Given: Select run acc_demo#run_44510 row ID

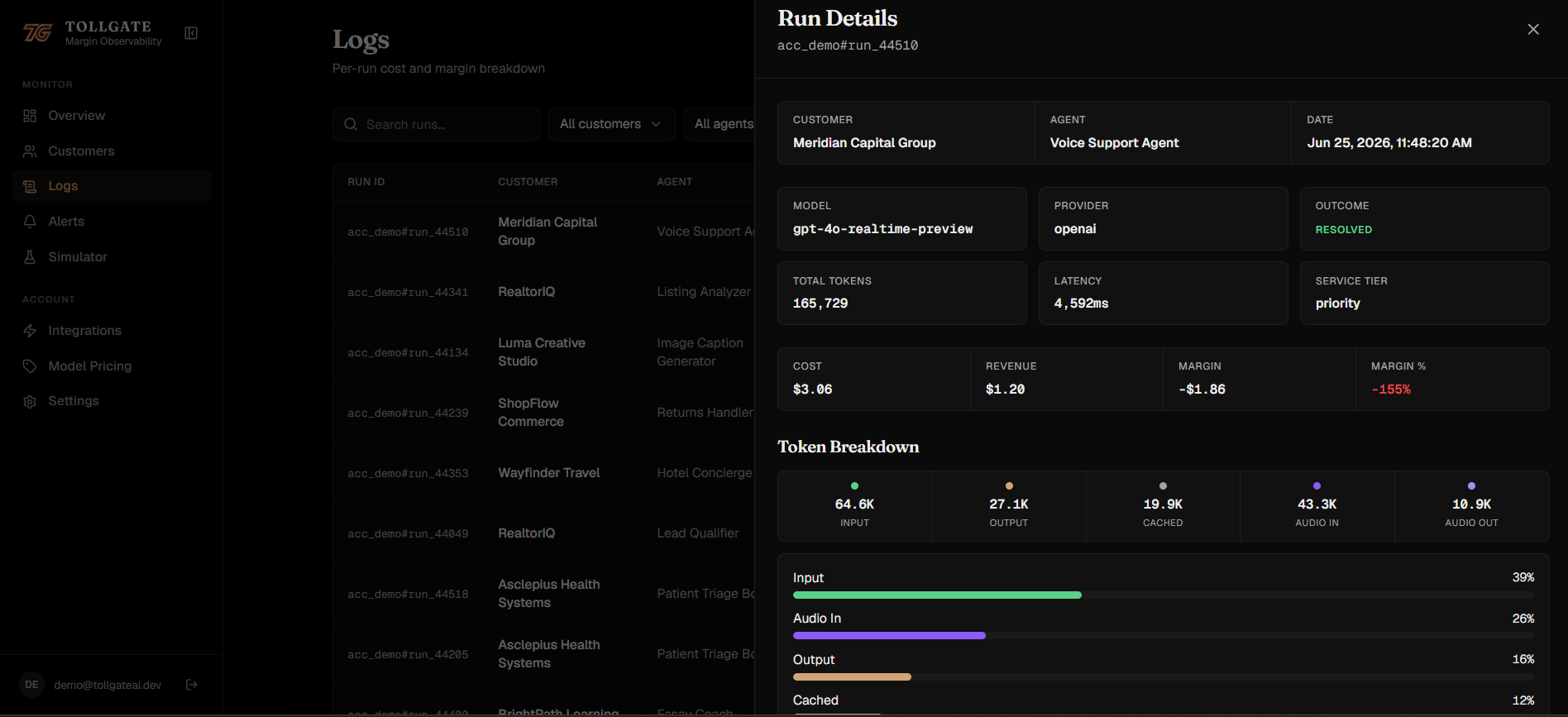Looking at the screenshot, I should (x=408, y=232).
